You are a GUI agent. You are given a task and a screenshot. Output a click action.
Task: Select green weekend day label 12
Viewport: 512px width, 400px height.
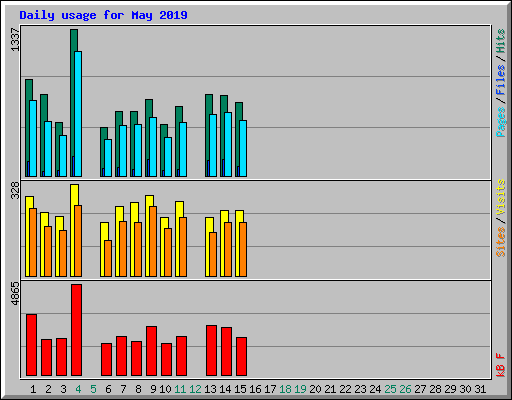195,389
